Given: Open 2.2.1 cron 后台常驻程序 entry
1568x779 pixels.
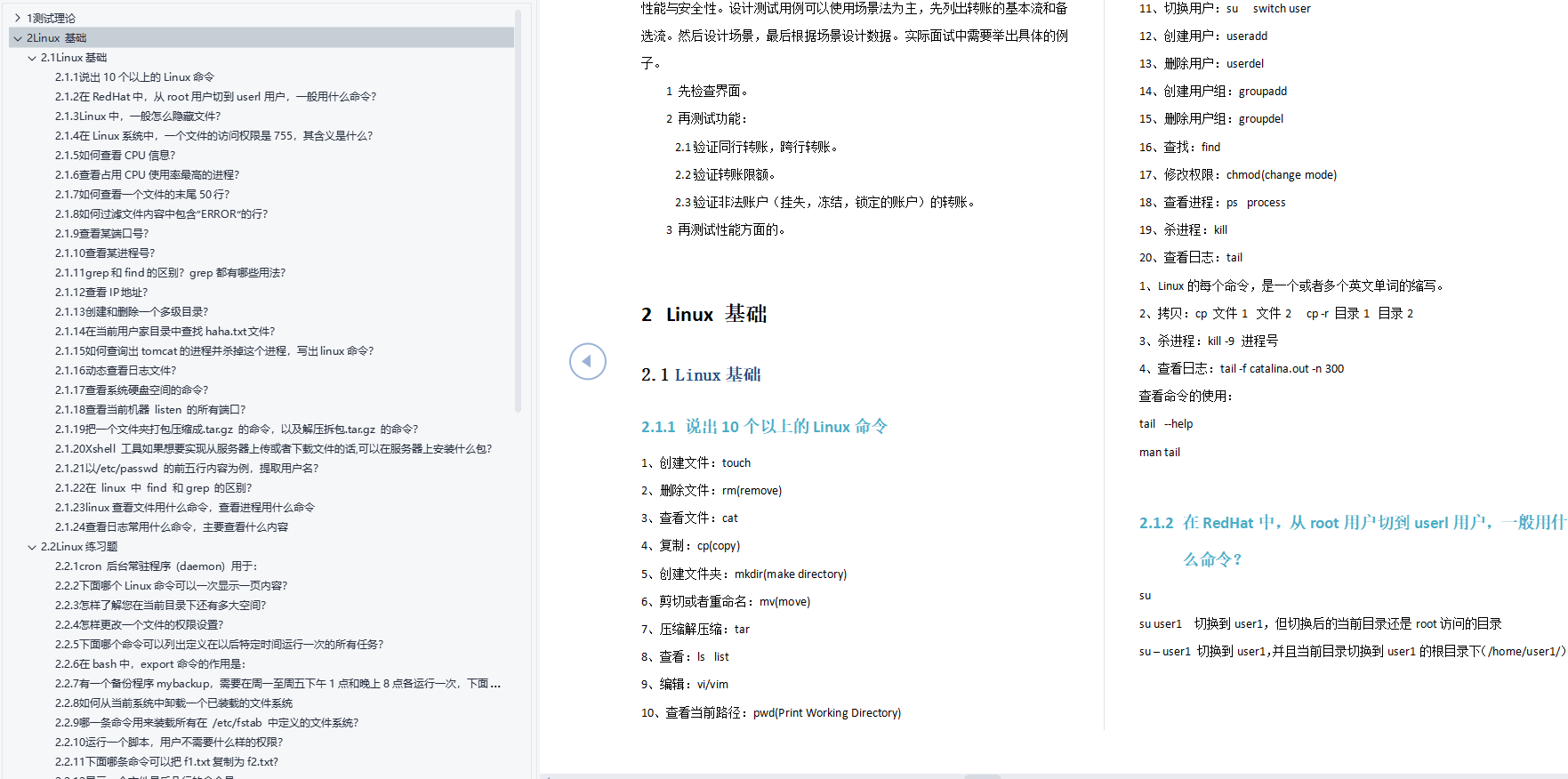Looking at the screenshot, I should [156, 566].
